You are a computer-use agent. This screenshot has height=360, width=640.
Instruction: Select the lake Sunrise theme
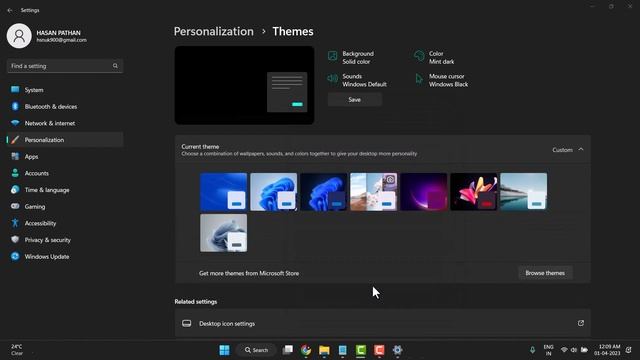coord(524,192)
